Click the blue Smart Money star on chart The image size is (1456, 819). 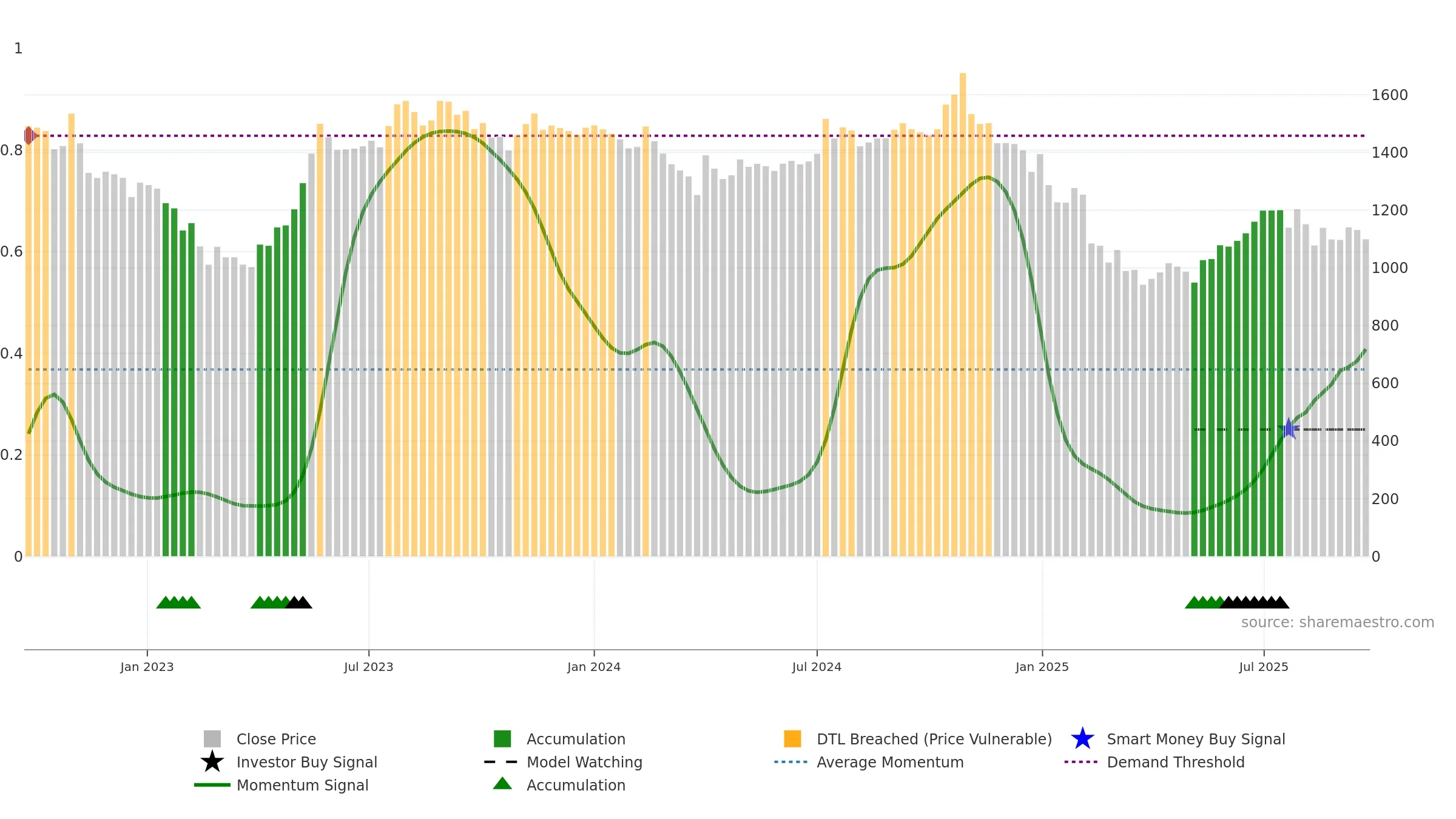tap(1289, 429)
